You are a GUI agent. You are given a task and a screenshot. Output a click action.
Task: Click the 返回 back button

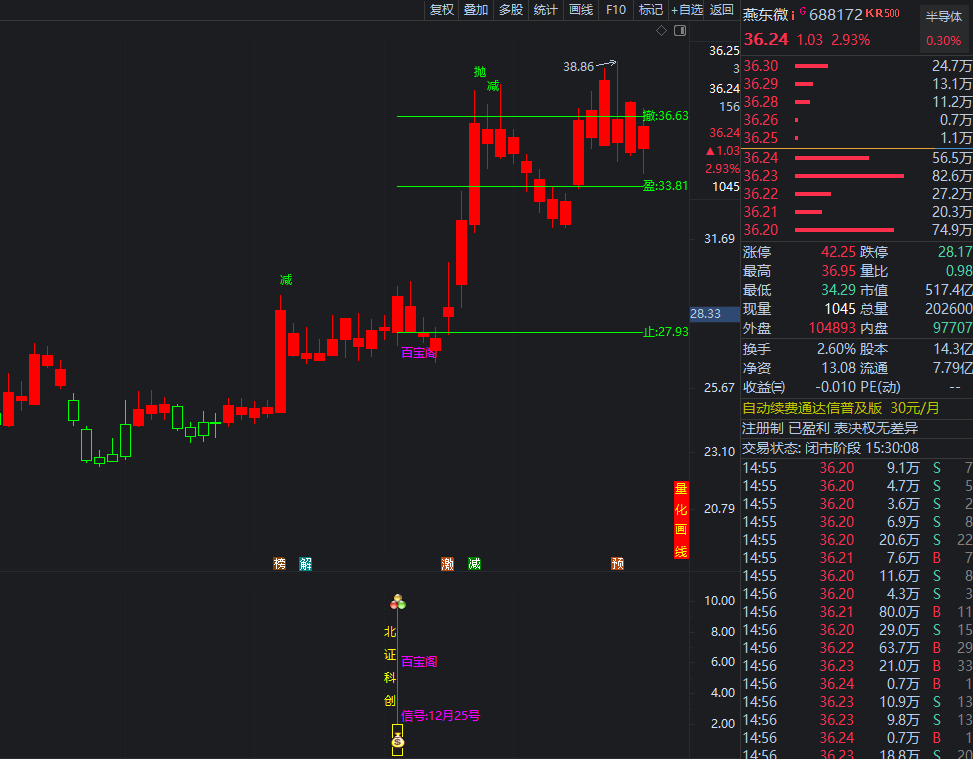(x=721, y=10)
